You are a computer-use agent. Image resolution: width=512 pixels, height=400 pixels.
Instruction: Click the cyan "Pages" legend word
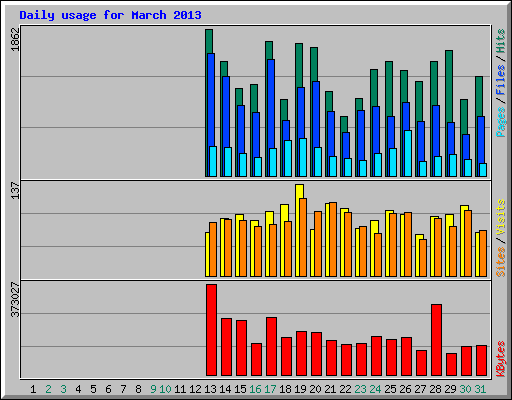(x=500, y=122)
